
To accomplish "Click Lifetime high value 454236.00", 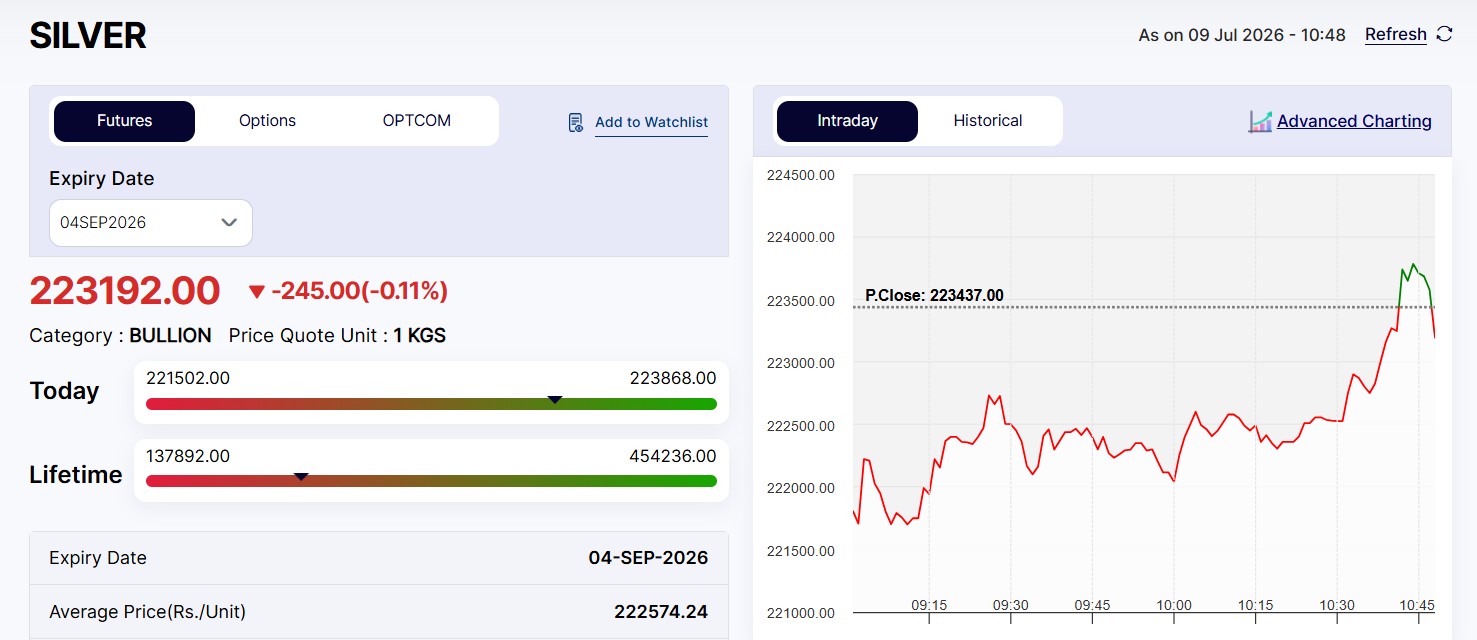I will pos(673,456).
